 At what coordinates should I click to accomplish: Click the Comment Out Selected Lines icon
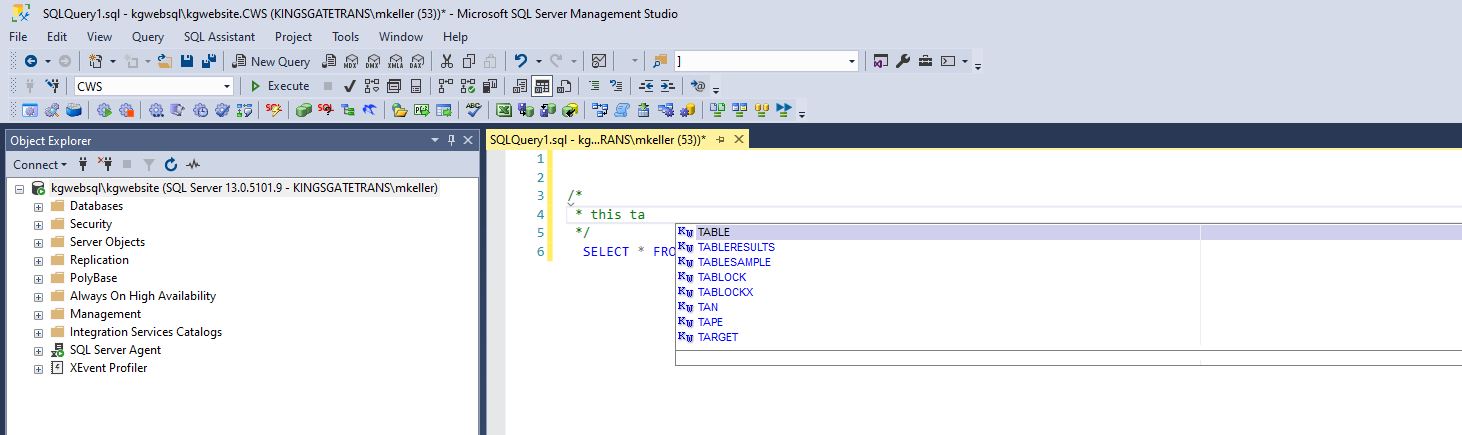pyautogui.click(x=594, y=86)
